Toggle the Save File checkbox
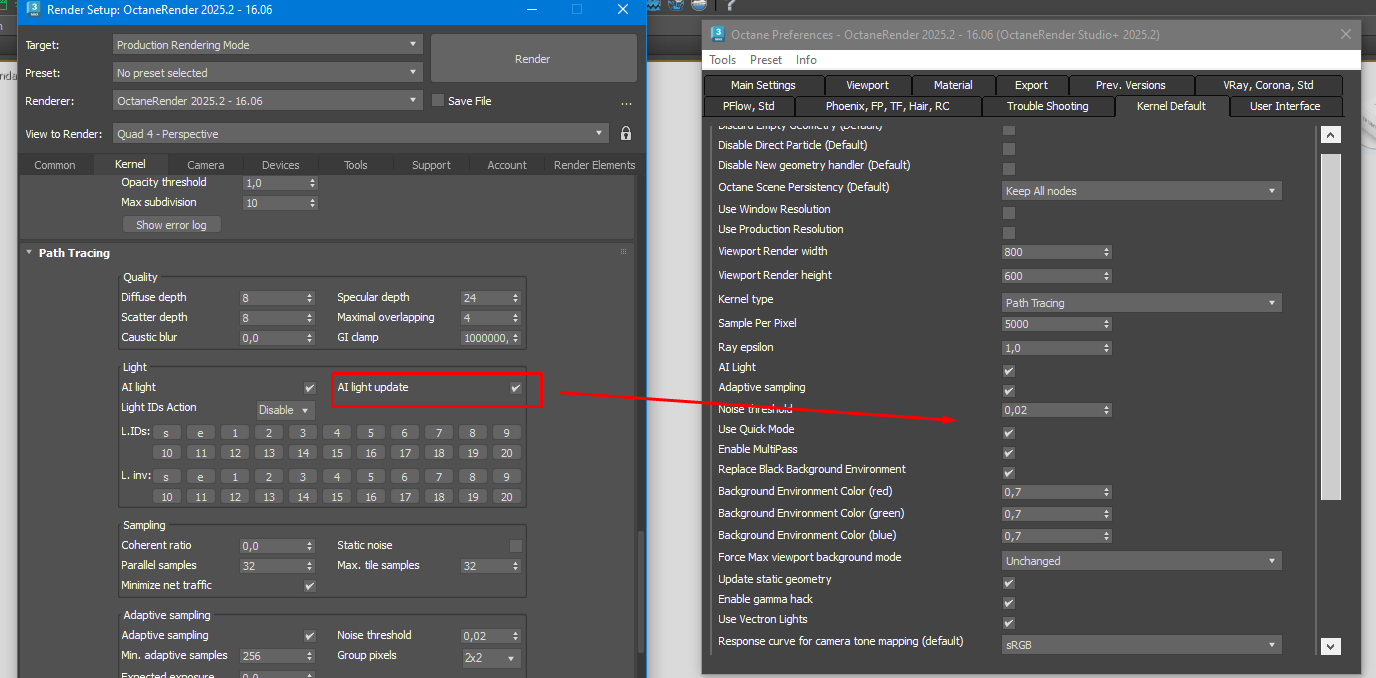1376x678 pixels. coord(438,101)
